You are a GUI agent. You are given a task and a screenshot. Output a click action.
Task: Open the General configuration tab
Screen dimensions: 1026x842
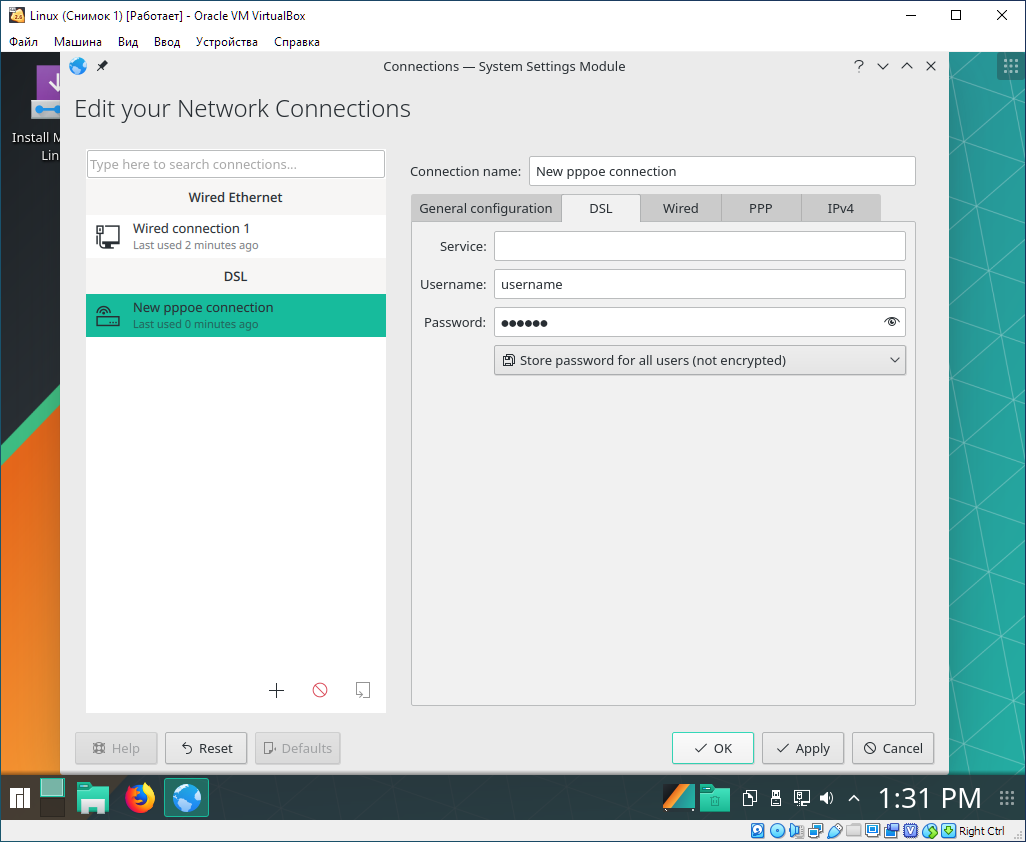point(486,208)
